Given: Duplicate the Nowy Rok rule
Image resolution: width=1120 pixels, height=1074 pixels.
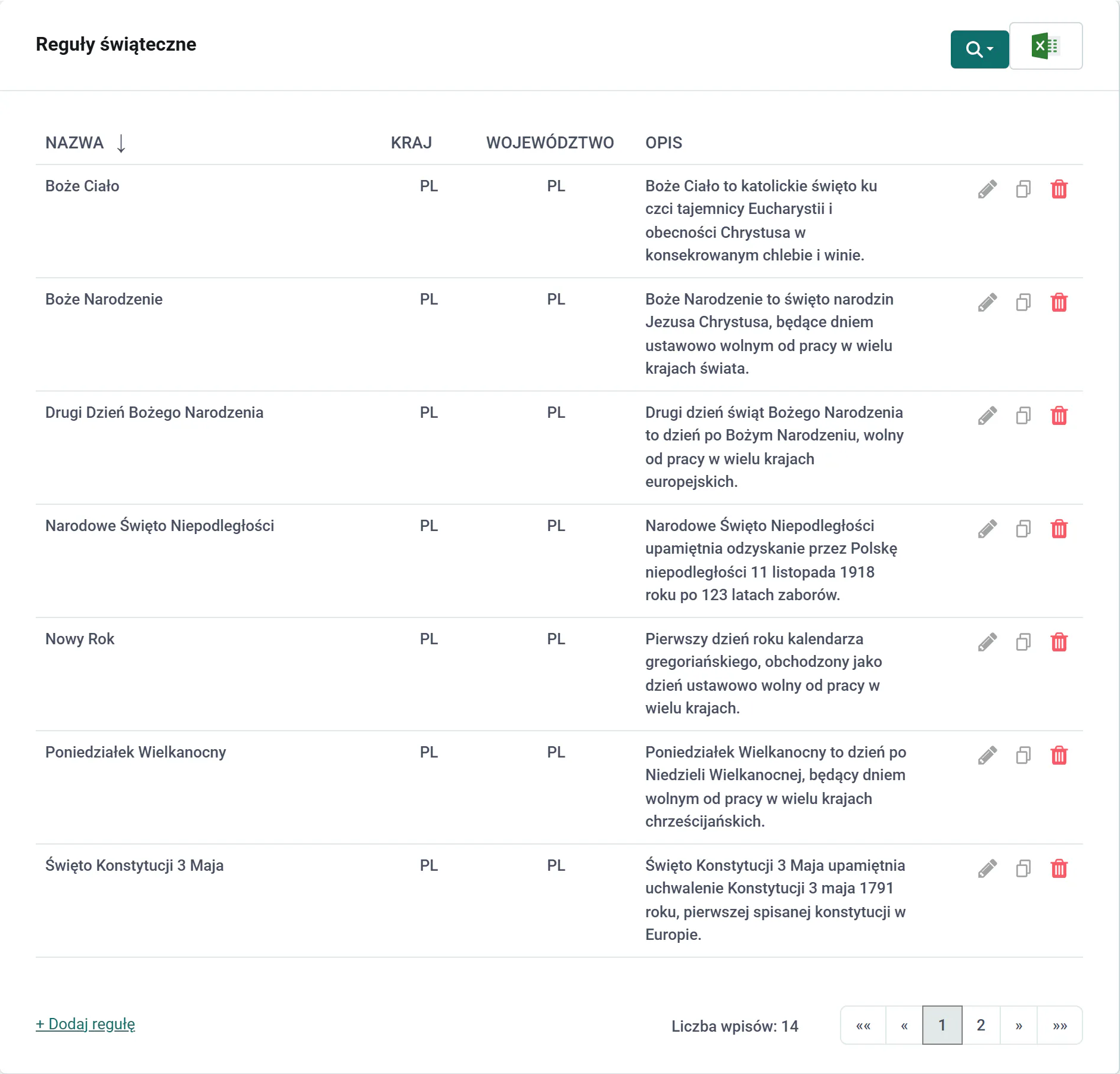Looking at the screenshot, I should (1023, 642).
